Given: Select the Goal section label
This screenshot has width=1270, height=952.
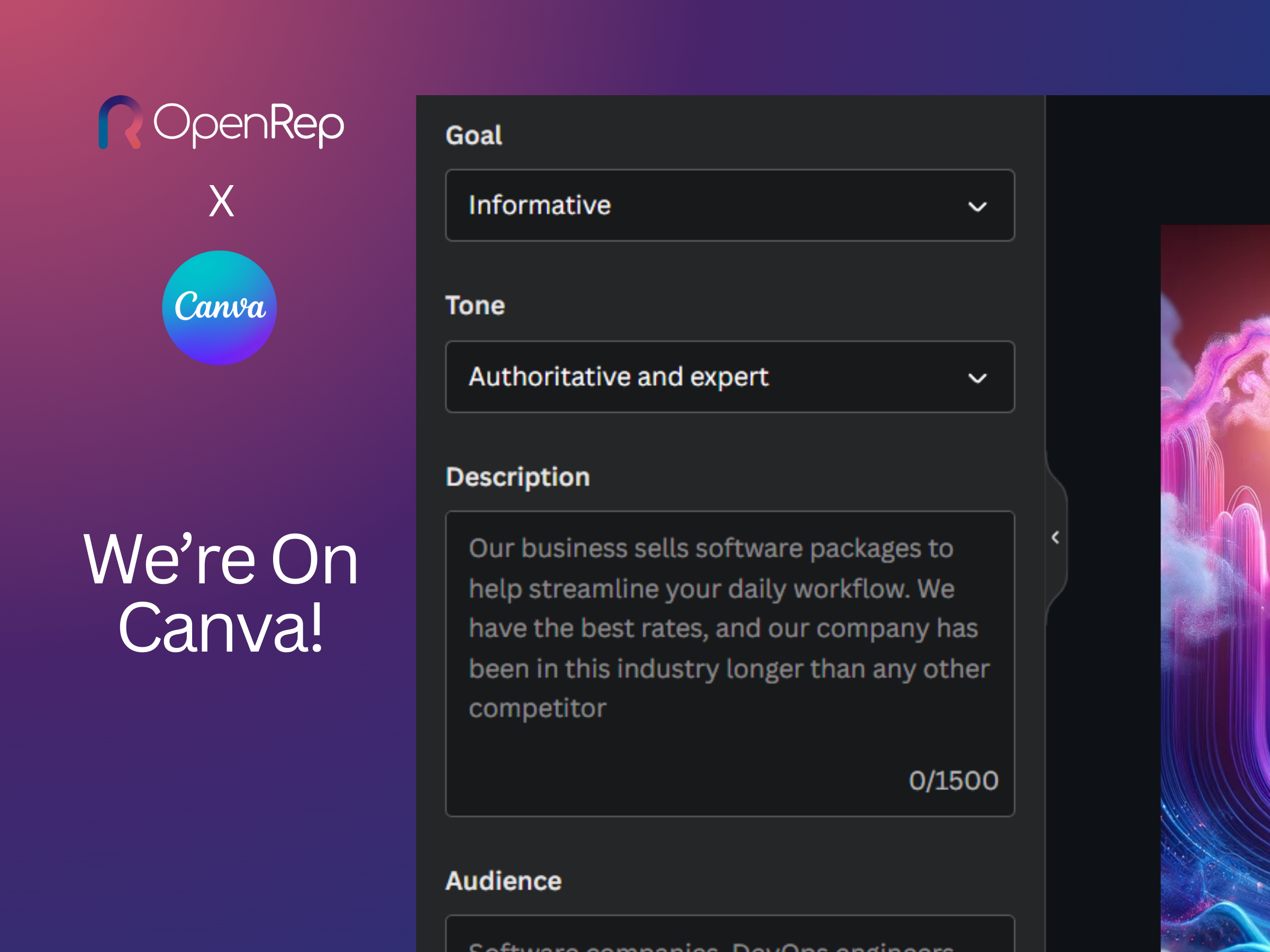Looking at the screenshot, I should (x=473, y=134).
